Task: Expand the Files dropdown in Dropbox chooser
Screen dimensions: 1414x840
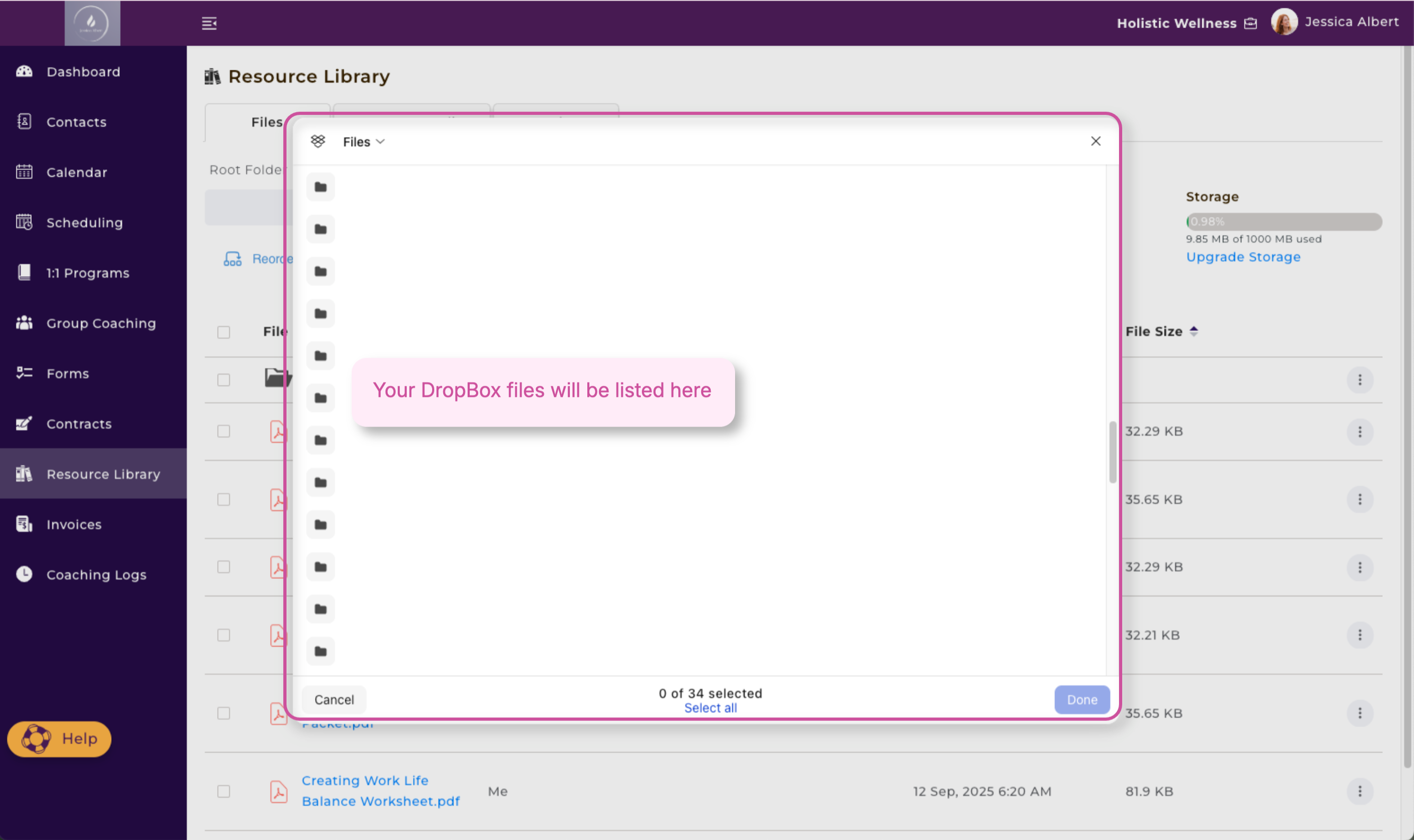Action: click(363, 142)
